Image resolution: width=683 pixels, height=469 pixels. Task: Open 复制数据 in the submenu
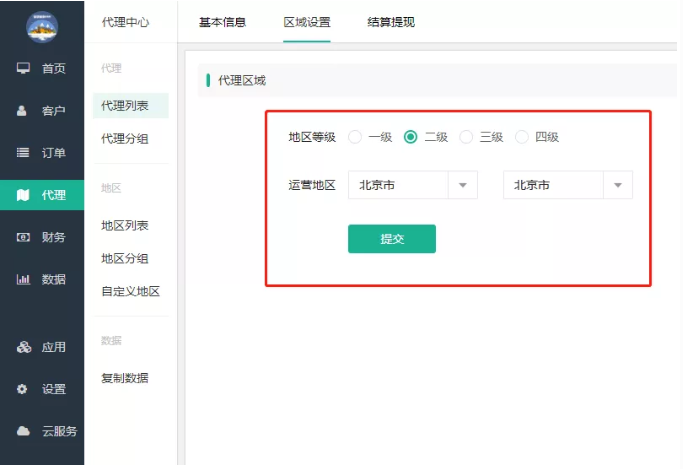[x=125, y=378]
